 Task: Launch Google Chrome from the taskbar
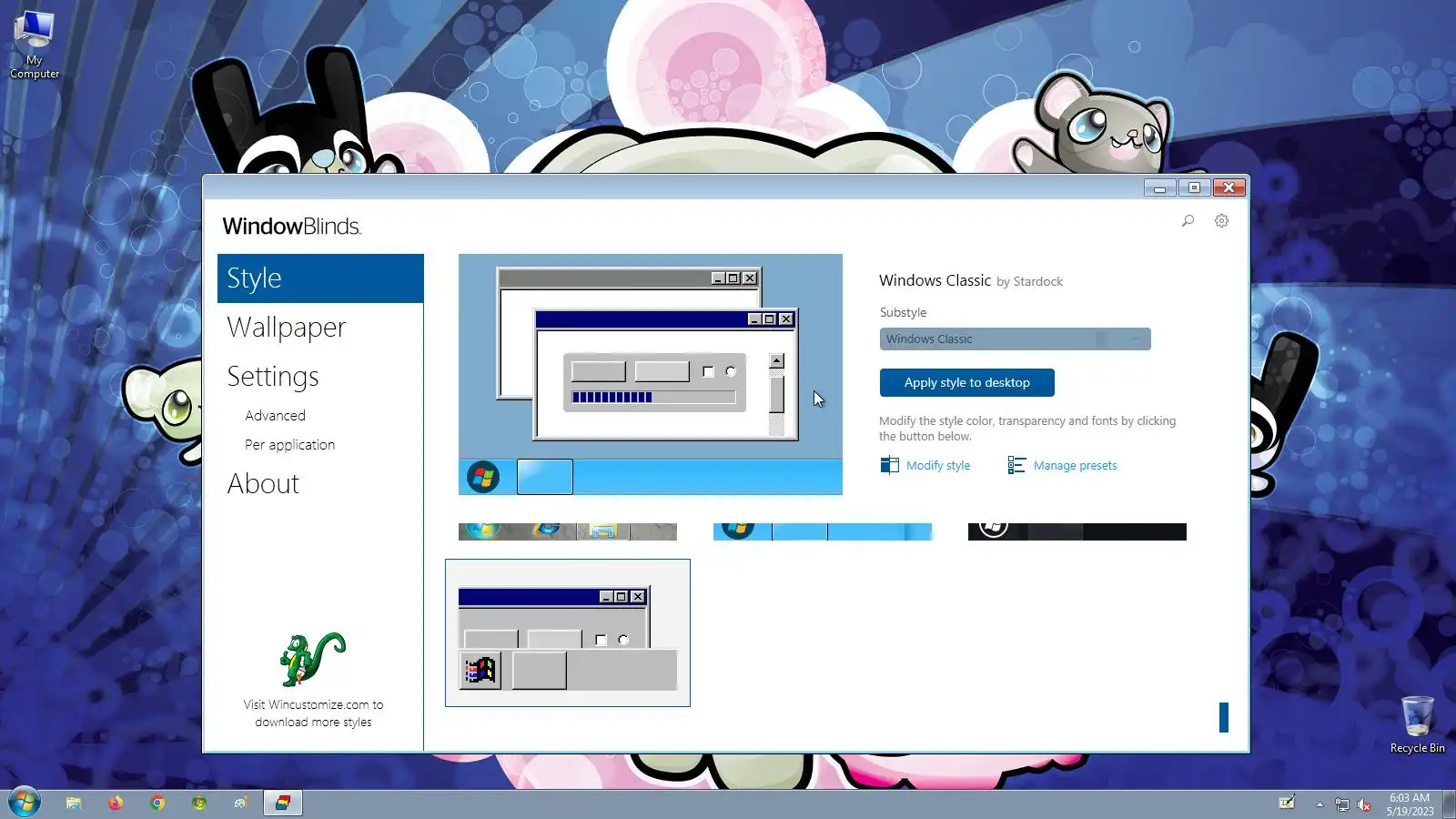[x=157, y=803]
